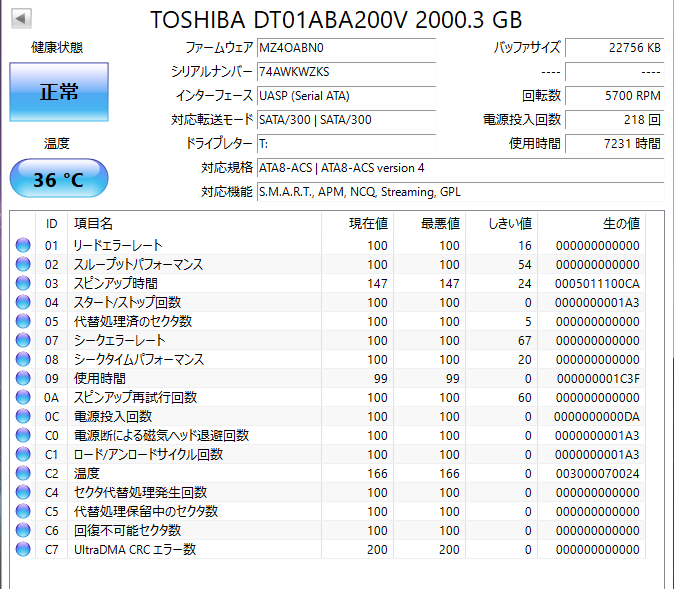Click the 対応機能 field with S.M.A.R.T., APM
Viewport: 674px width, 589px height.
[x=460, y=192]
